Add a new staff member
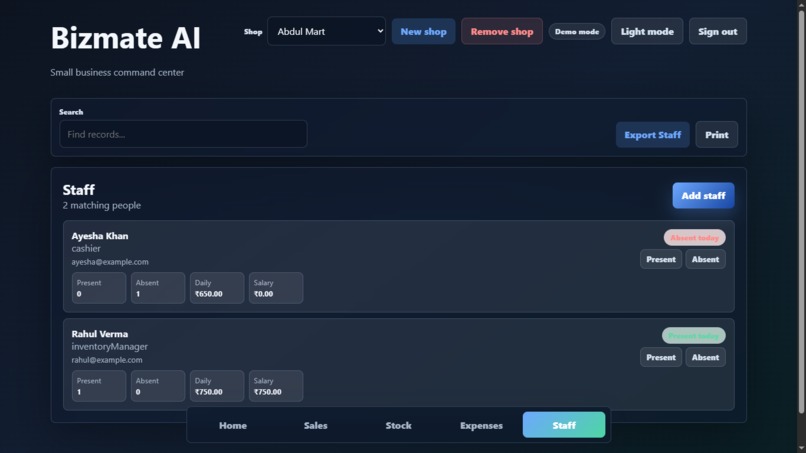 pos(703,195)
